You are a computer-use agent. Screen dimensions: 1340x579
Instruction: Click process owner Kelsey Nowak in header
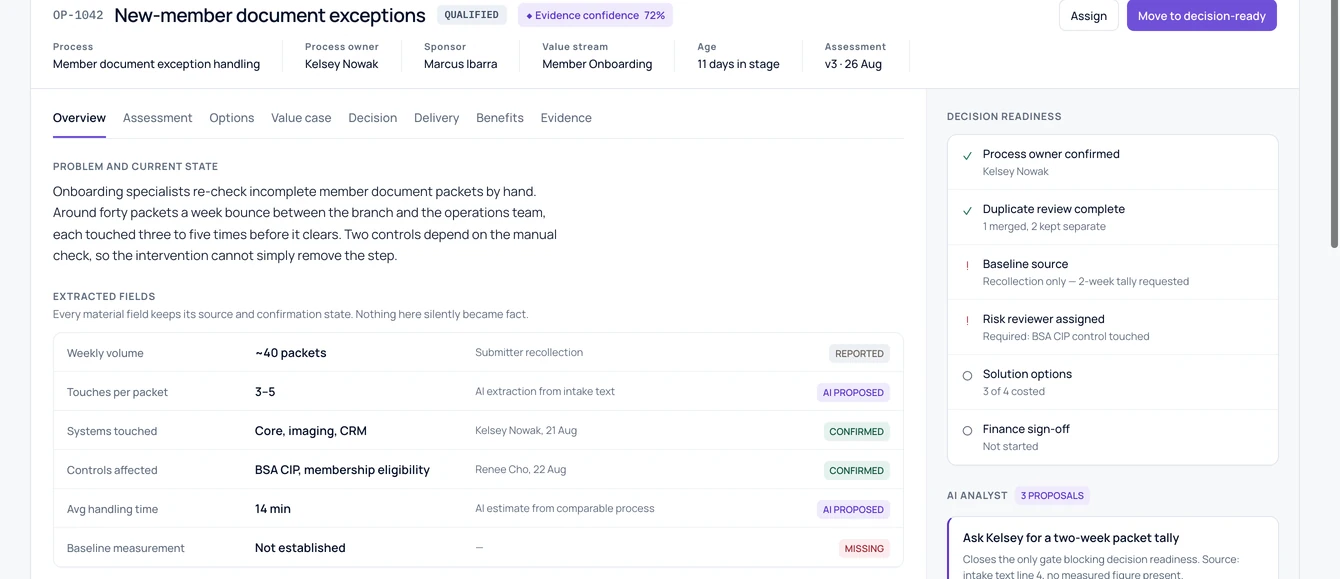[x=341, y=64]
